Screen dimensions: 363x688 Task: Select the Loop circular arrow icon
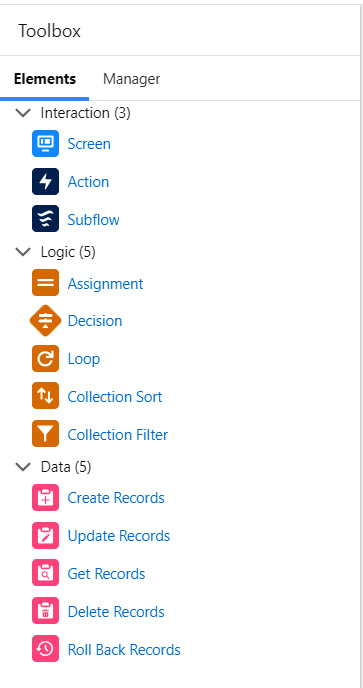point(45,358)
